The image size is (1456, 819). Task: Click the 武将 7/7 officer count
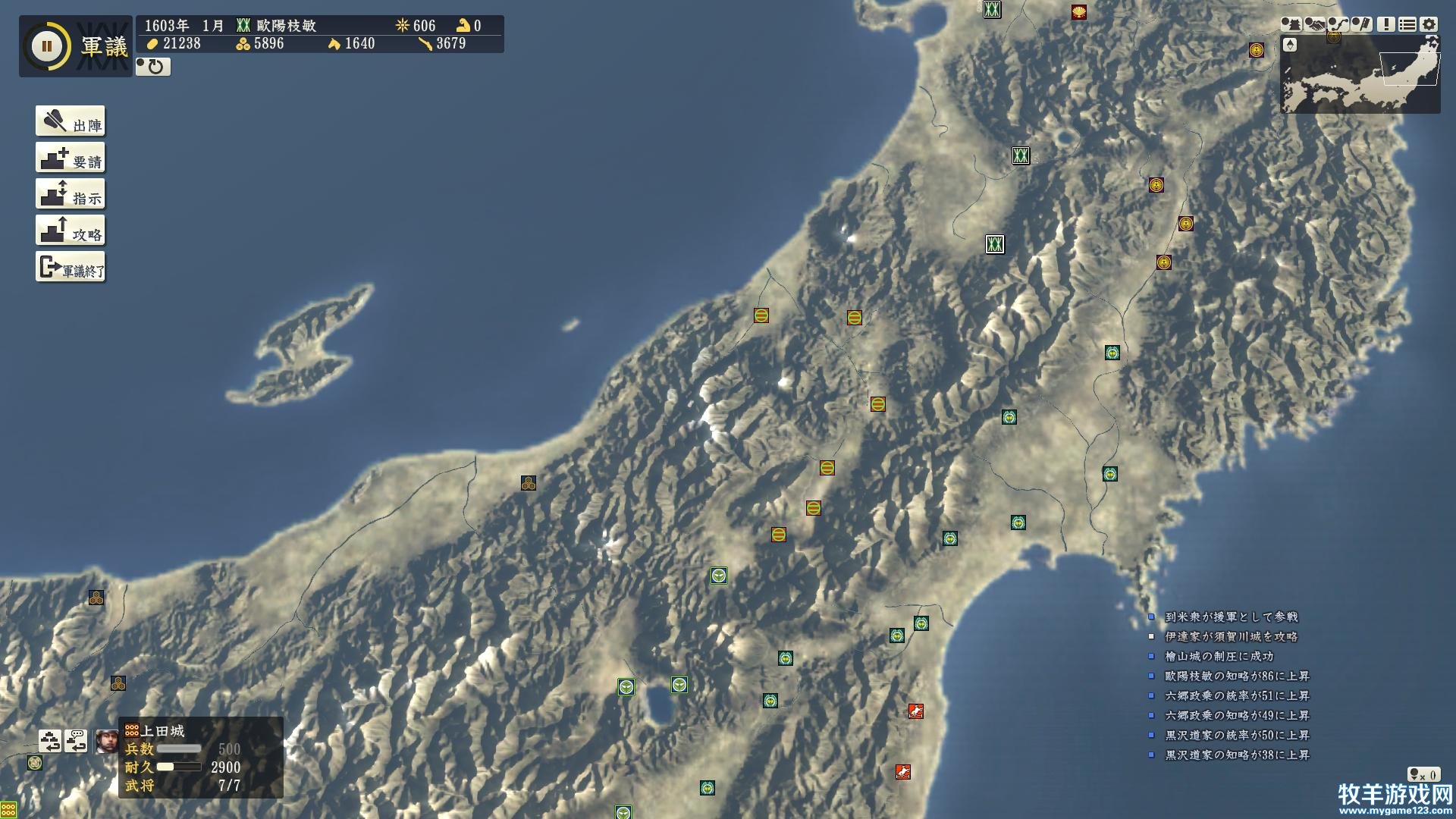[183, 786]
